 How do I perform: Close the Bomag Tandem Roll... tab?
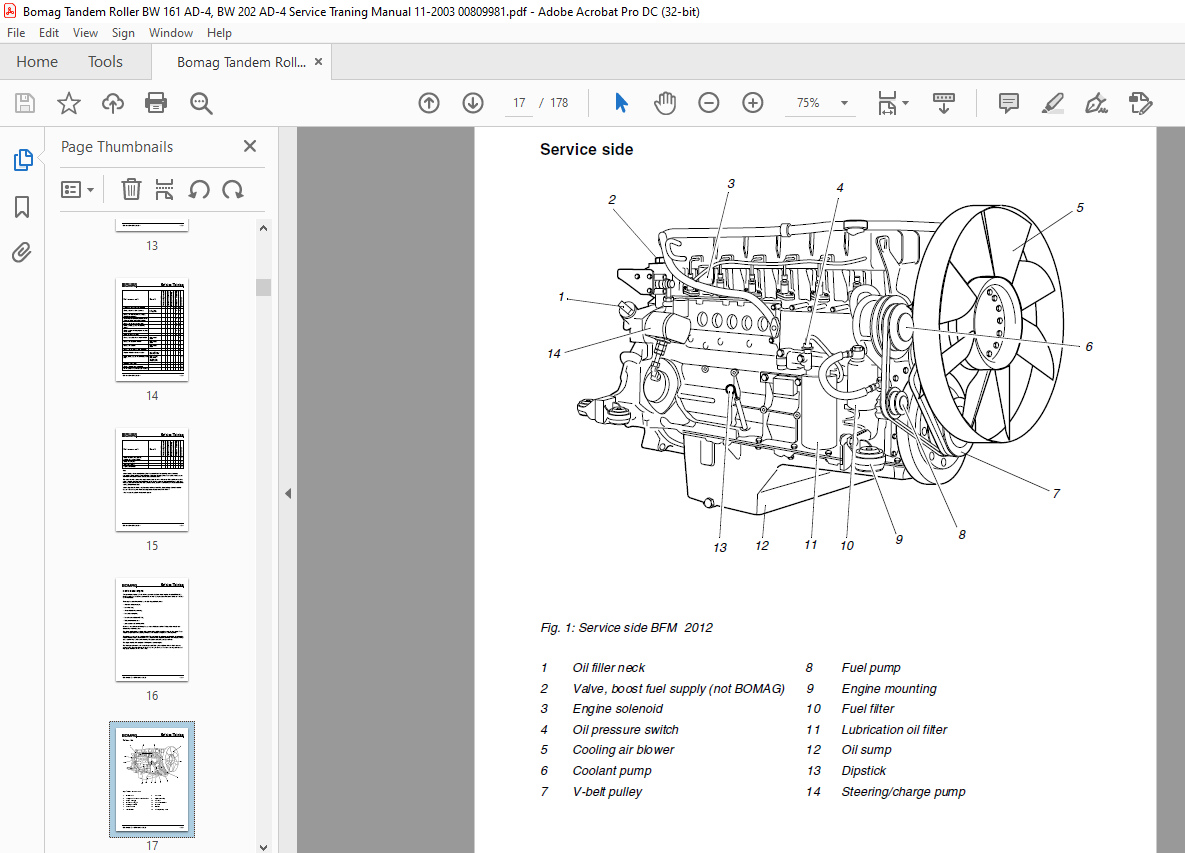[x=318, y=62]
